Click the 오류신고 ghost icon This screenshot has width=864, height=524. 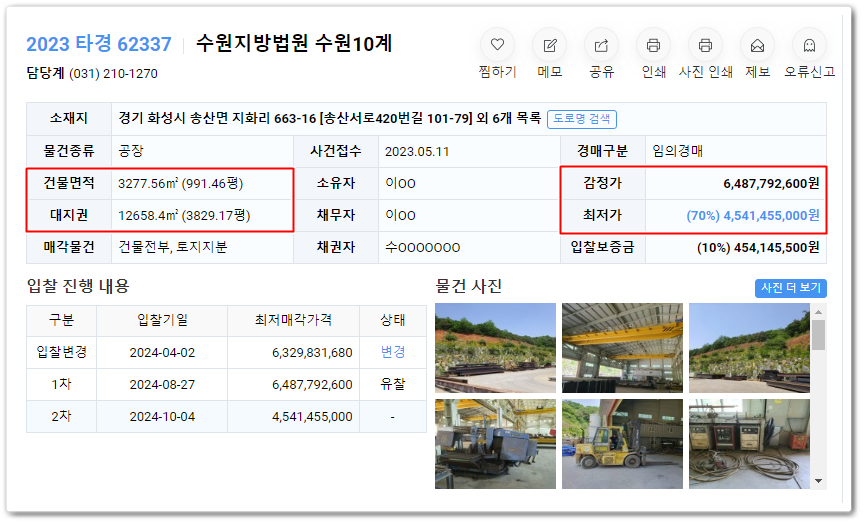[x=809, y=45]
